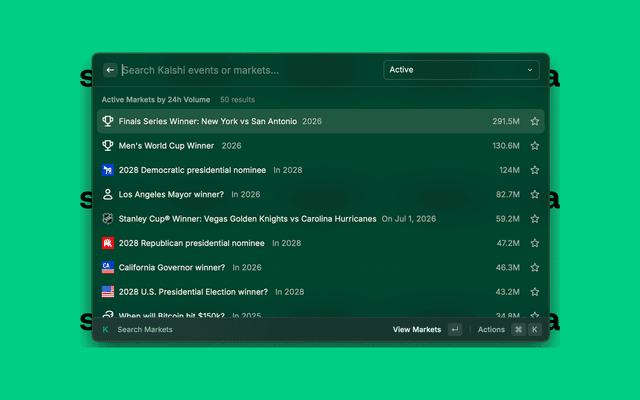Favorite the Finals Series Winner market star
The image size is (640, 400).
[535, 121]
